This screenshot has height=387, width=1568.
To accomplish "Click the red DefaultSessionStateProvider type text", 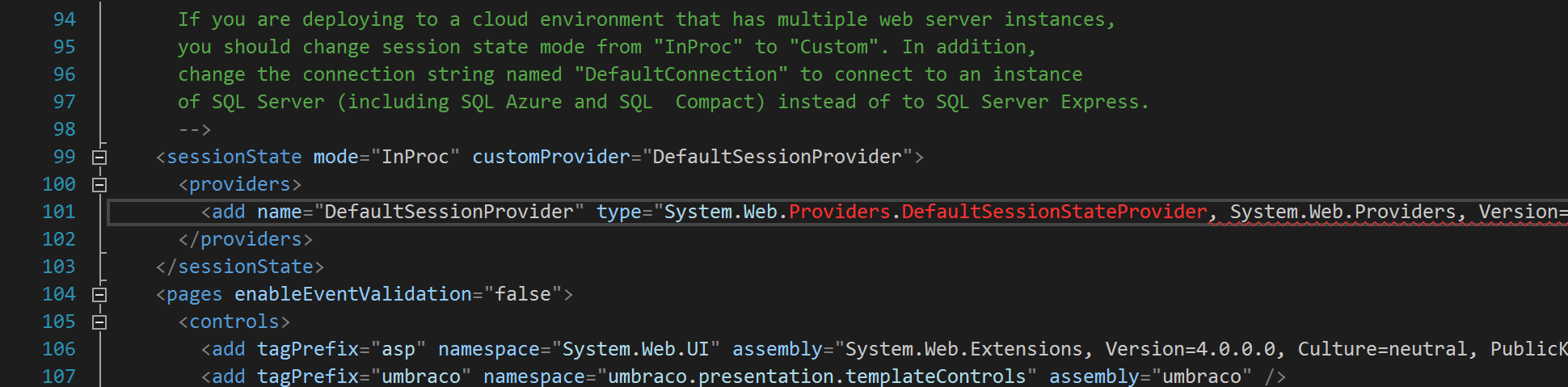I will [1054, 212].
